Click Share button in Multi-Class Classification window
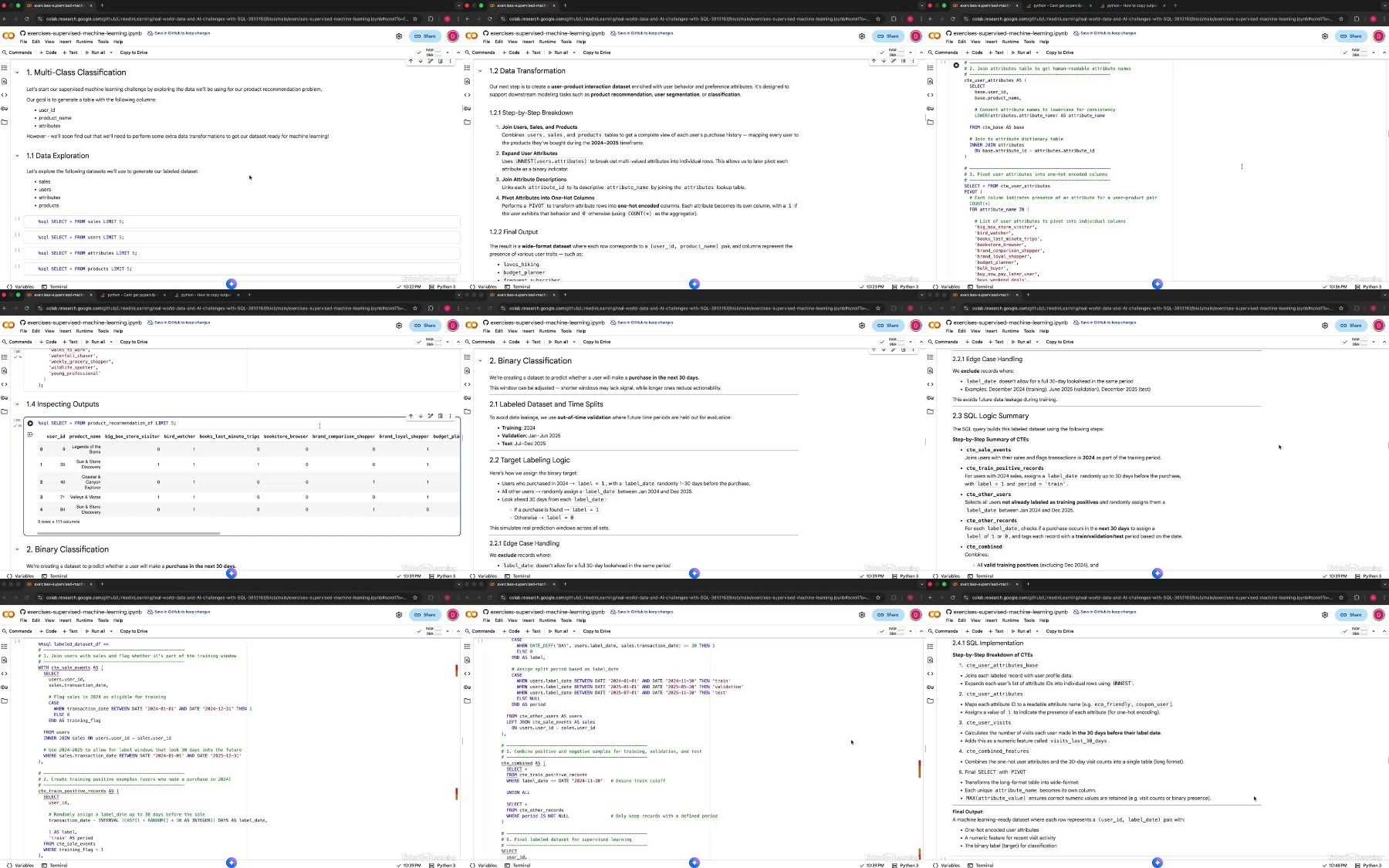The image size is (1389, 868). coord(425,36)
